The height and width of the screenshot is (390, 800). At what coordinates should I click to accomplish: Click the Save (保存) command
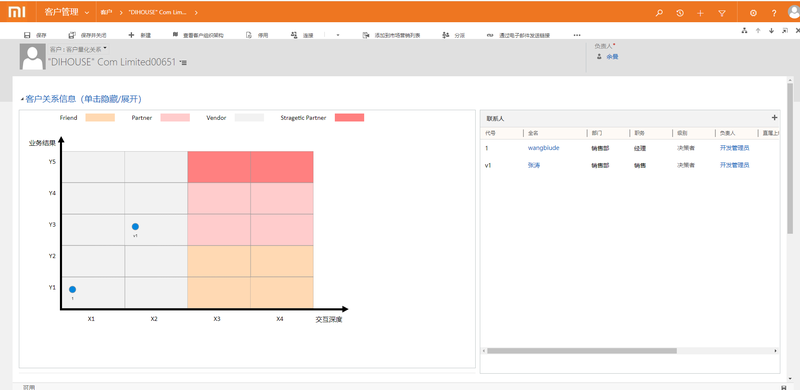[x=36, y=35]
